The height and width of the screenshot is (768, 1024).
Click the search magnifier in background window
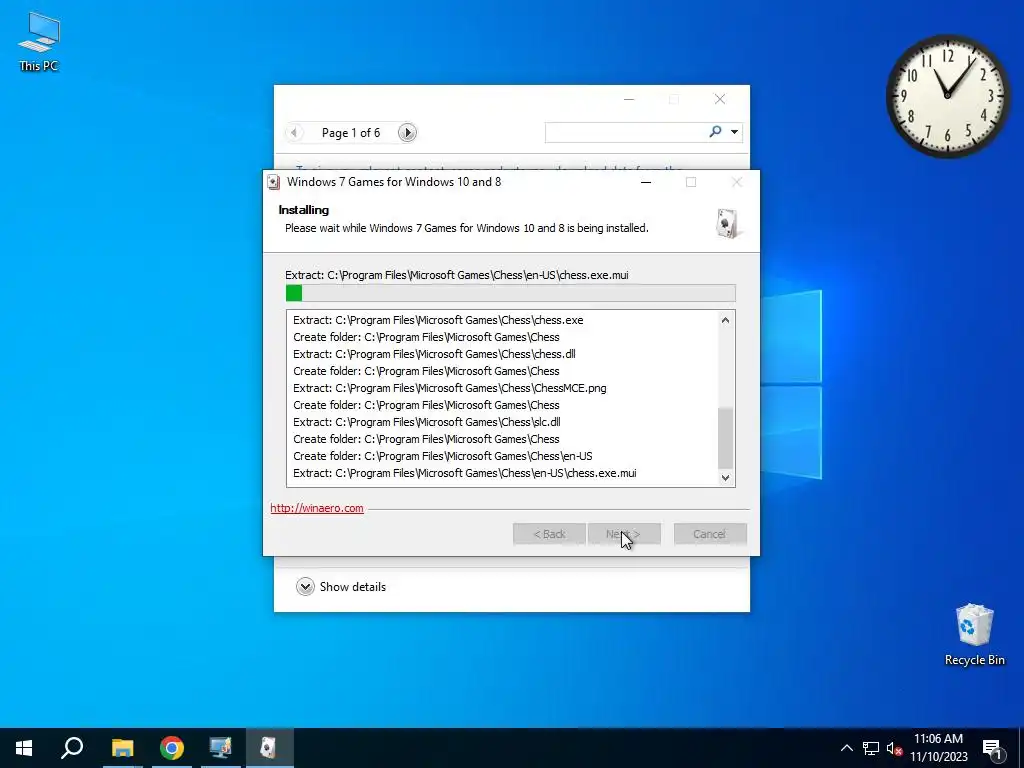715,132
